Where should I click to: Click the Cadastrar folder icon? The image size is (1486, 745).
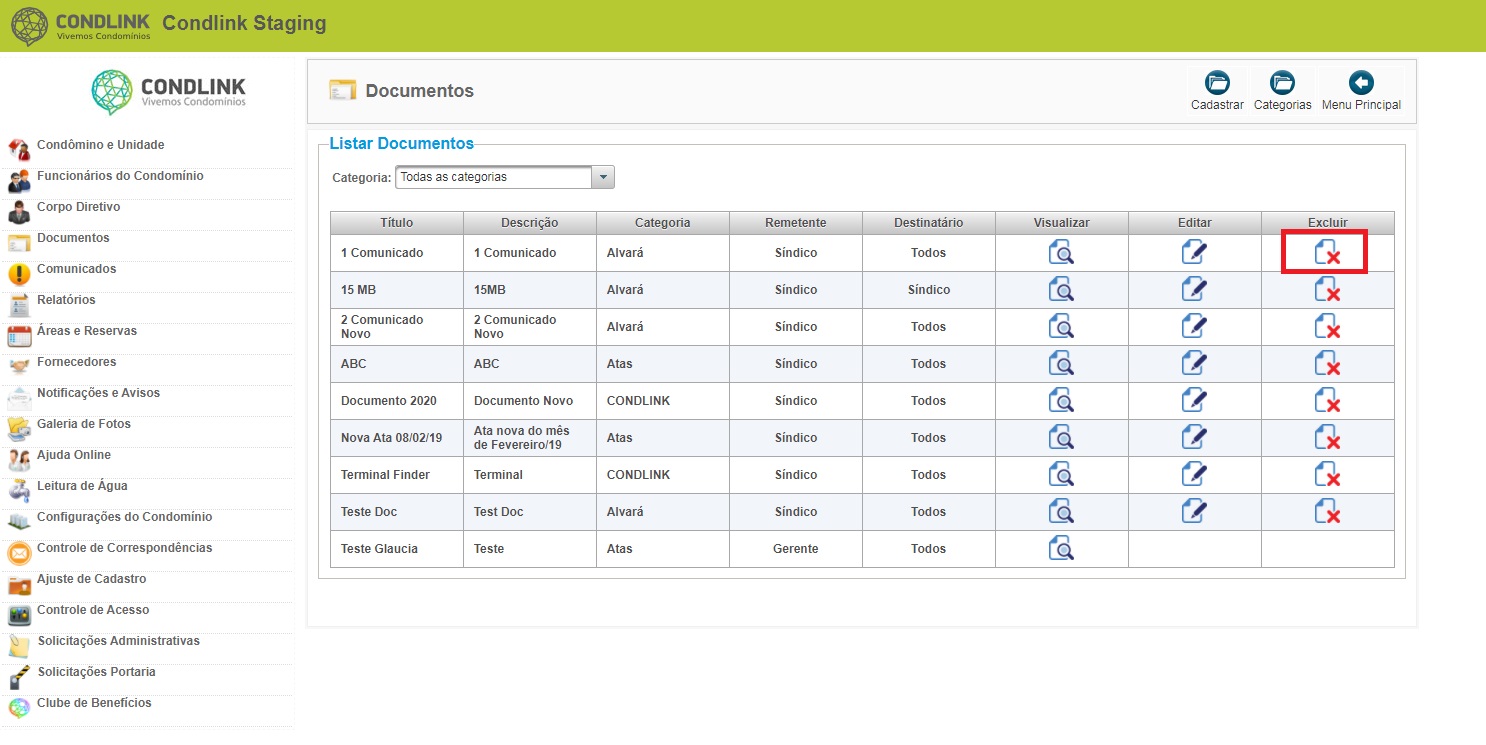point(1217,83)
